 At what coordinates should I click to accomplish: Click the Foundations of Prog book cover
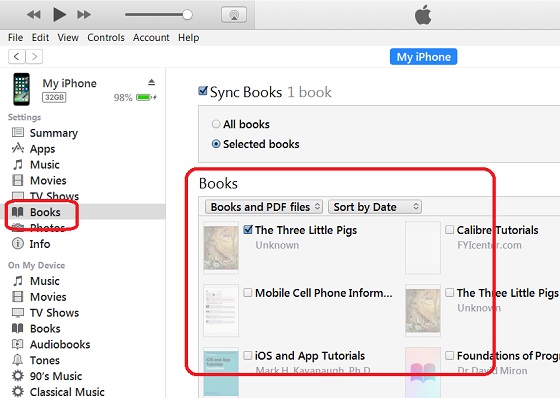click(x=423, y=373)
